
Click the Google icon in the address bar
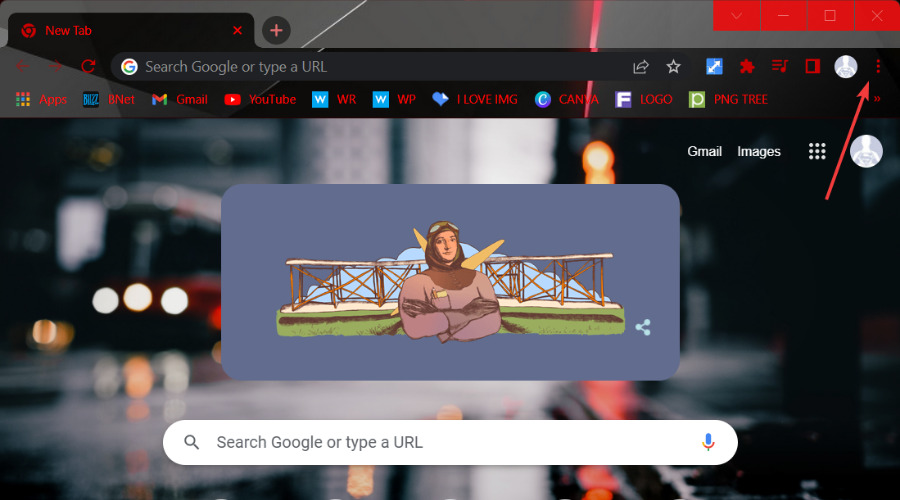(129, 67)
